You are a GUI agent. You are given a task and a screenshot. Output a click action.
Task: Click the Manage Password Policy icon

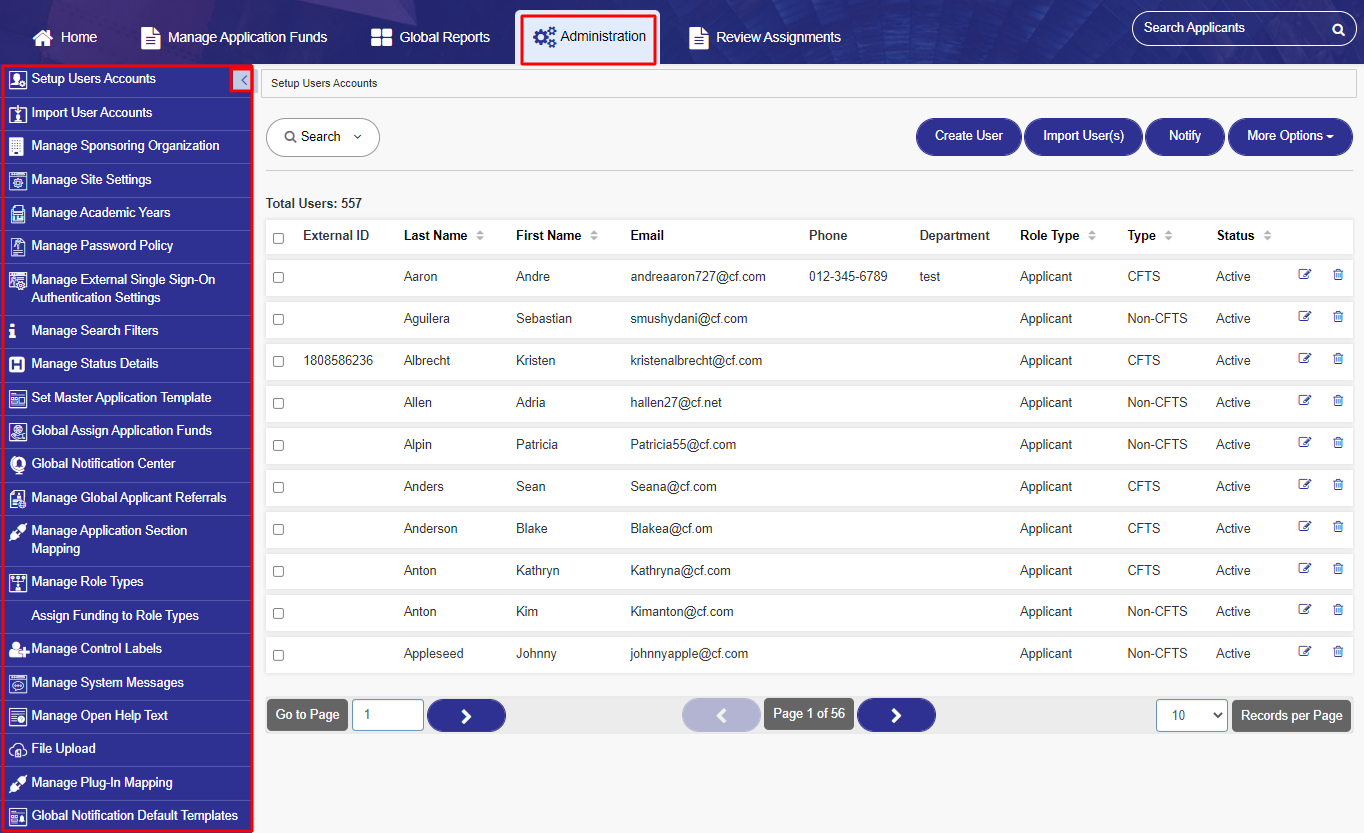click(x=17, y=246)
